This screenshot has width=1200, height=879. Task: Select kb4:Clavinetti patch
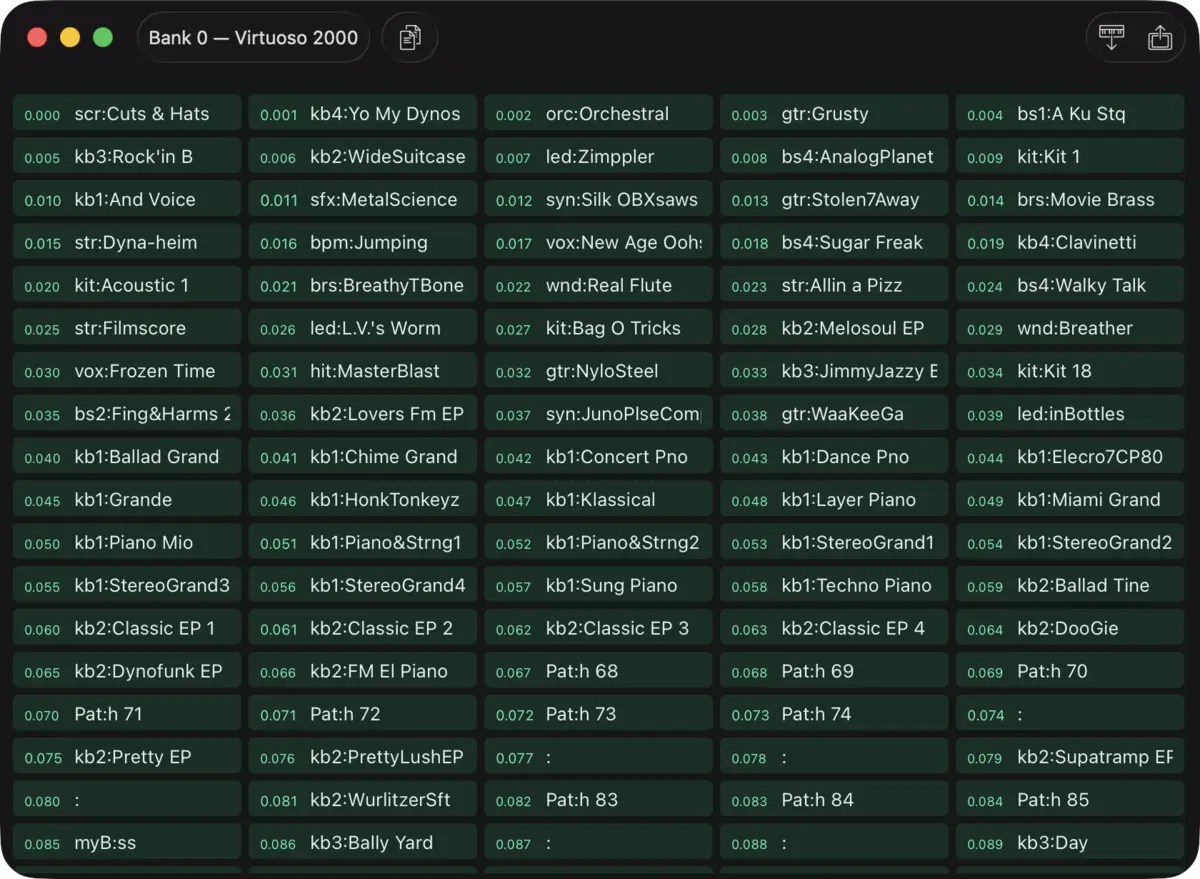[x=1070, y=242]
